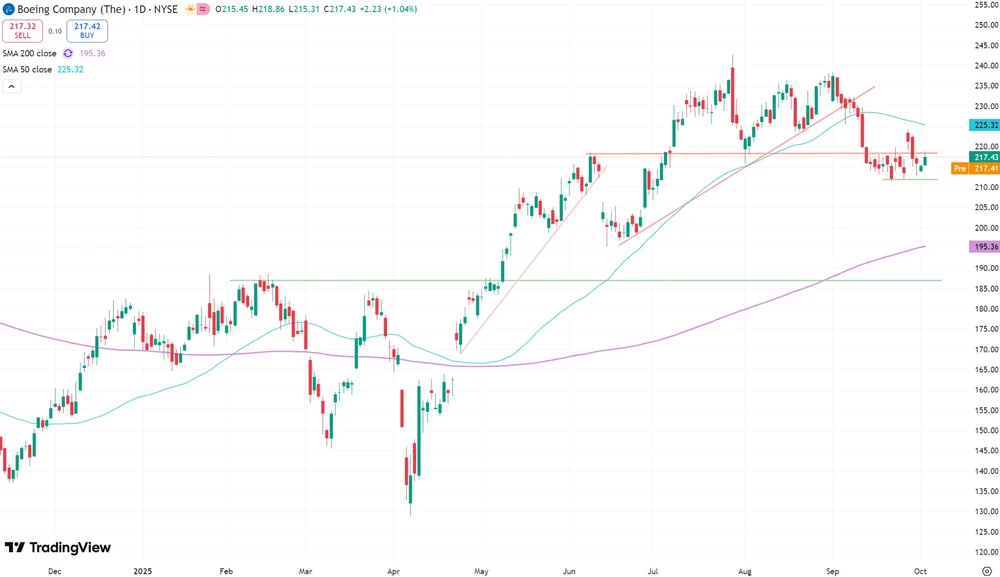Click the SELL order icon button showing 217.32
This screenshot has width=1000, height=577.
(22, 30)
